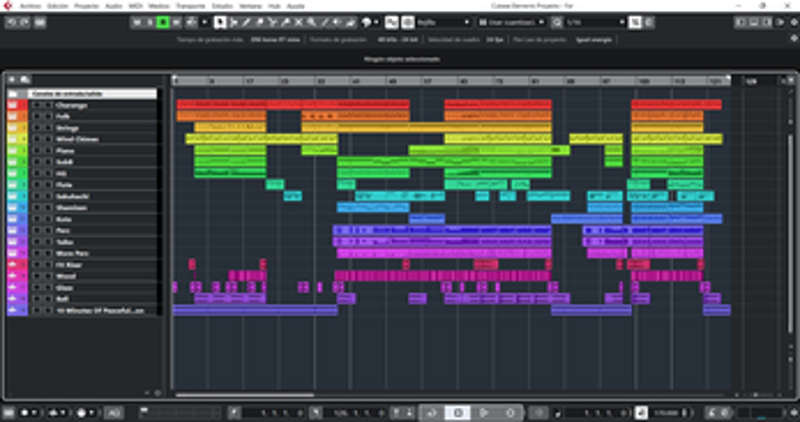Open the Transporte menu
The width and height of the screenshot is (800, 422).
[190, 6]
